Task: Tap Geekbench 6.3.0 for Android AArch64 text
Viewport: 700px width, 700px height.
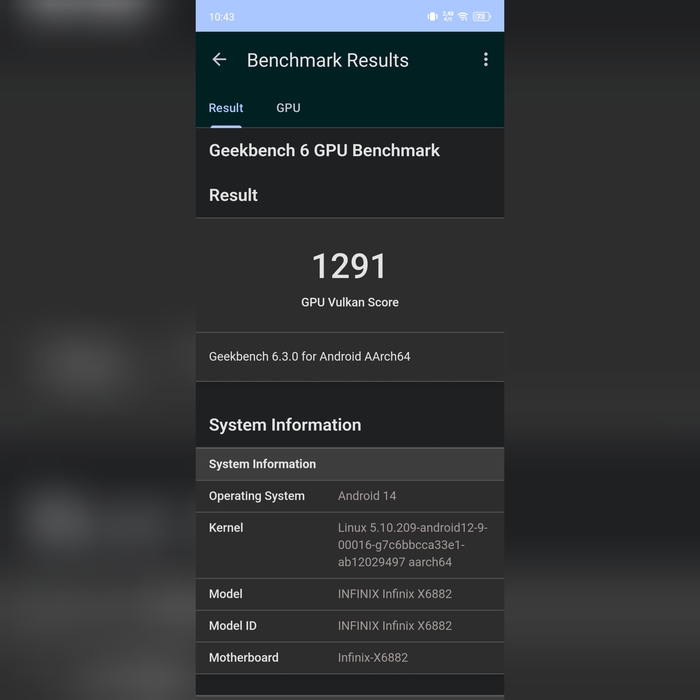Action: (x=309, y=357)
